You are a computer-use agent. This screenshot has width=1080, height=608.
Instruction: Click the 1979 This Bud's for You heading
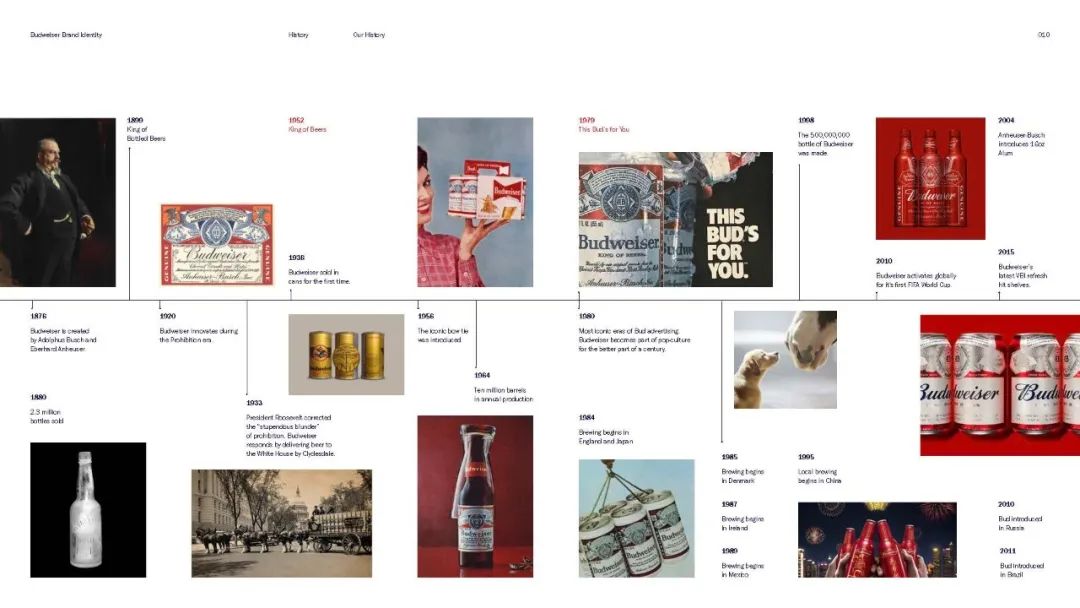(603, 125)
